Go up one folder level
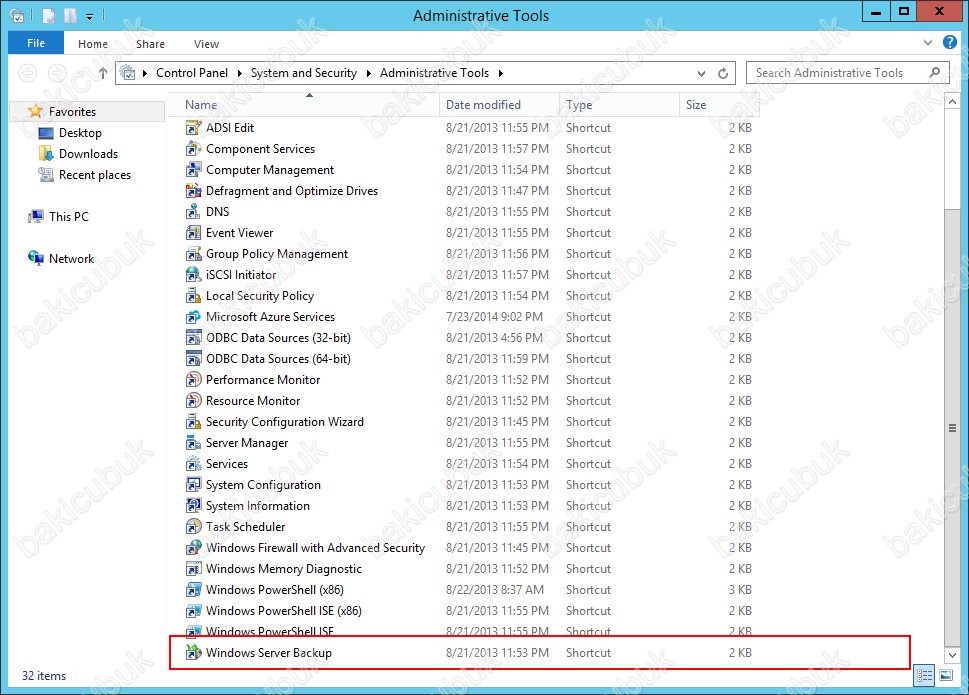This screenshot has height=695, width=969. (103, 73)
